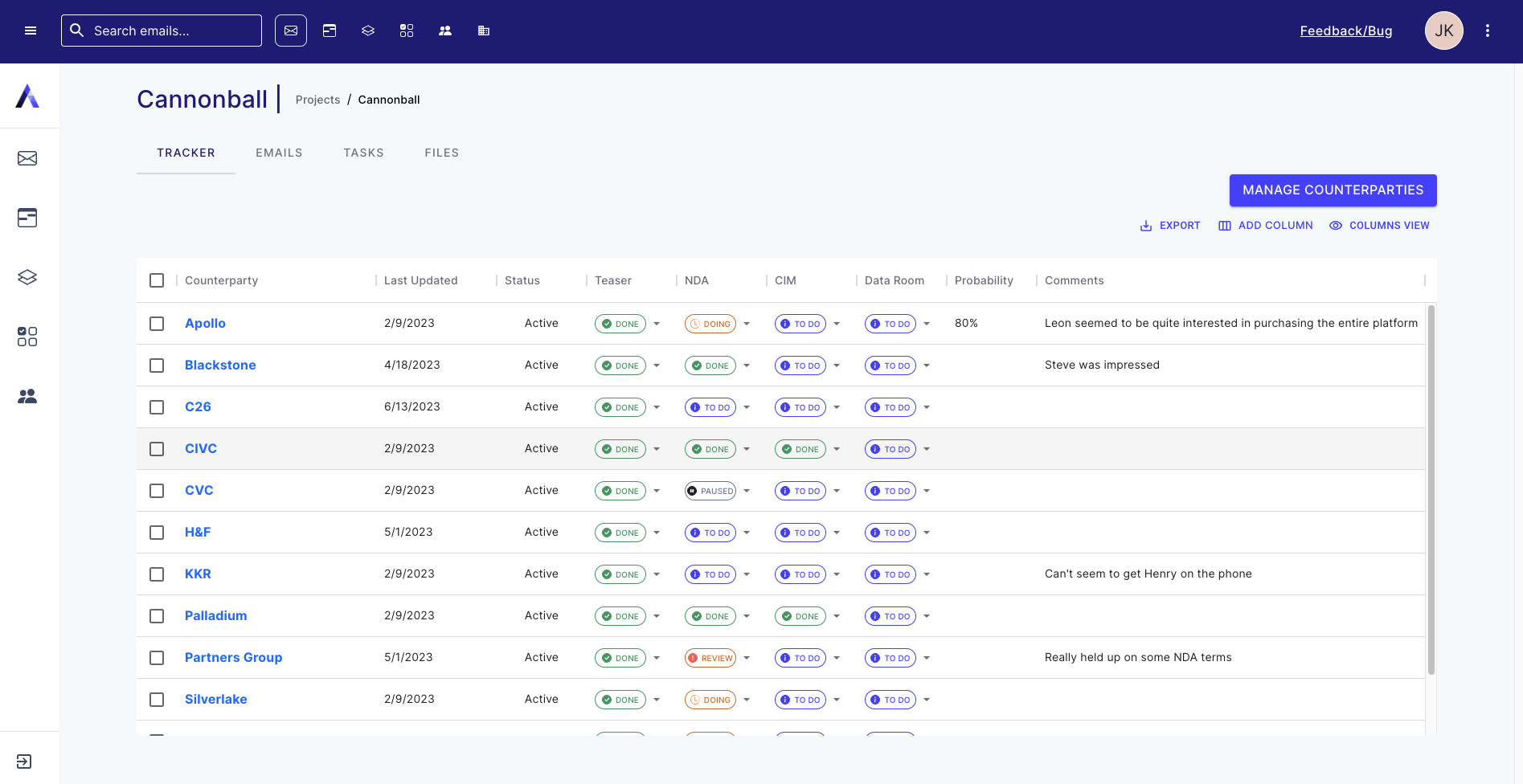Image resolution: width=1523 pixels, height=784 pixels.
Task: Check the Blackstone row checkbox
Action: click(157, 365)
